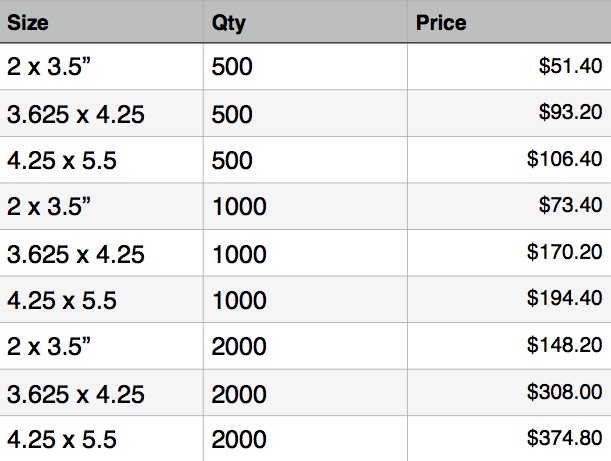
Task: Select the $73.40 price cell
Action: (570, 207)
